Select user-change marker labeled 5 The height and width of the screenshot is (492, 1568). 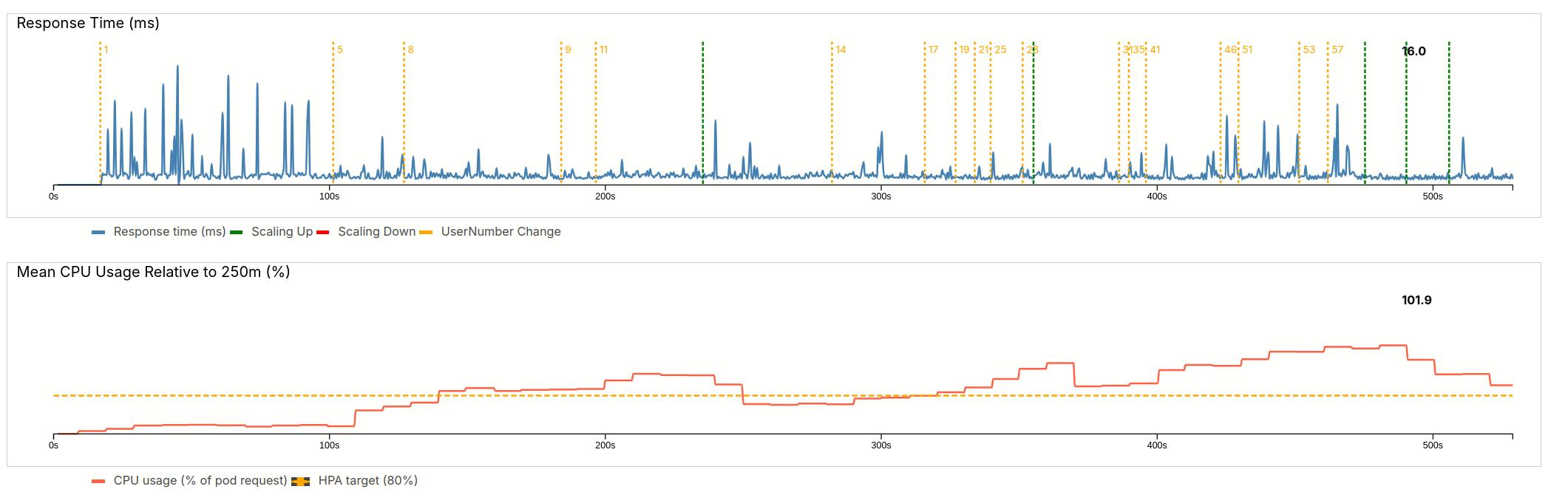pyautogui.click(x=339, y=50)
